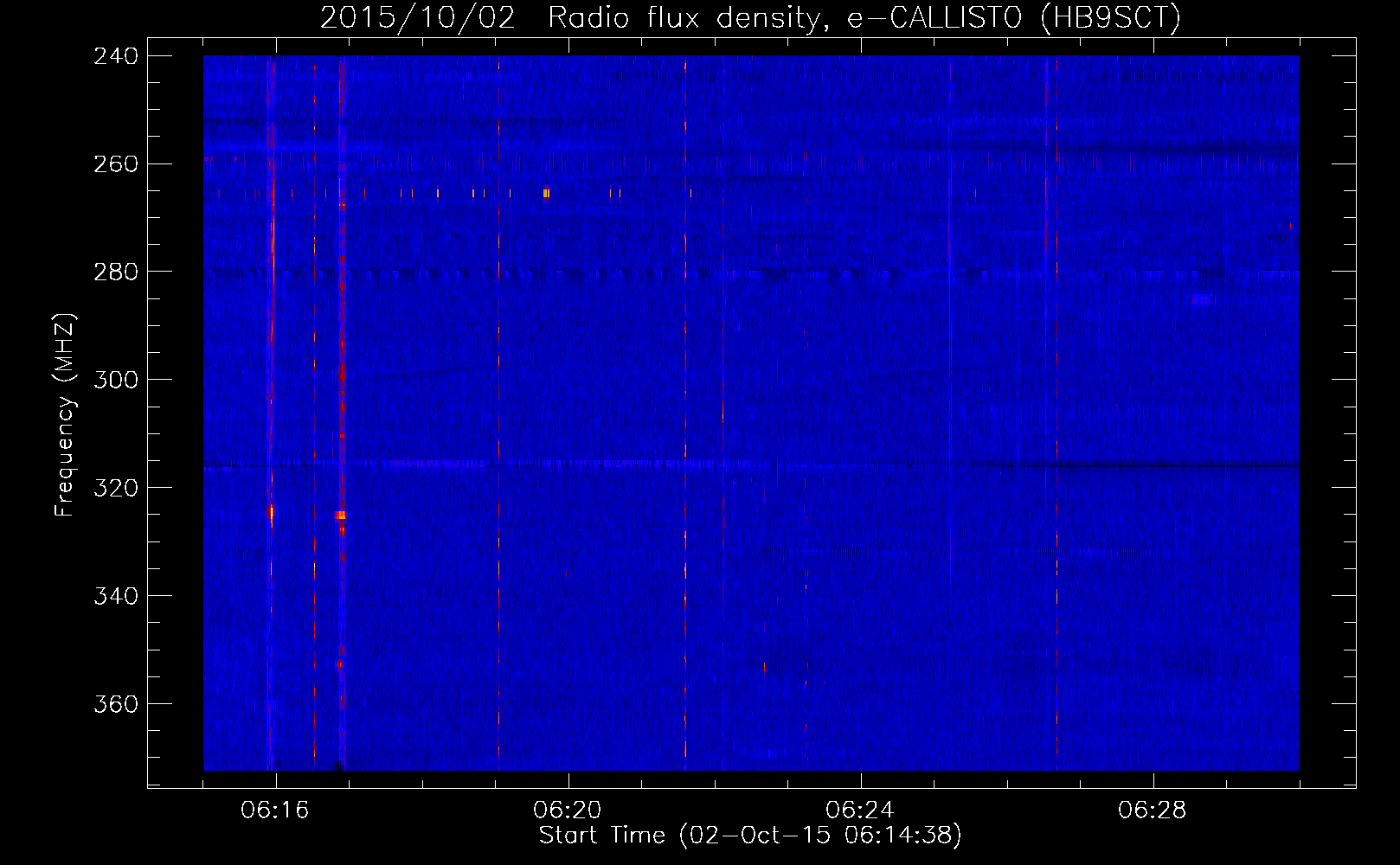
Task: Click the 'Start Time (02-Oct-15 06:14:38)' x-axis label
Action: click(x=750, y=836)
